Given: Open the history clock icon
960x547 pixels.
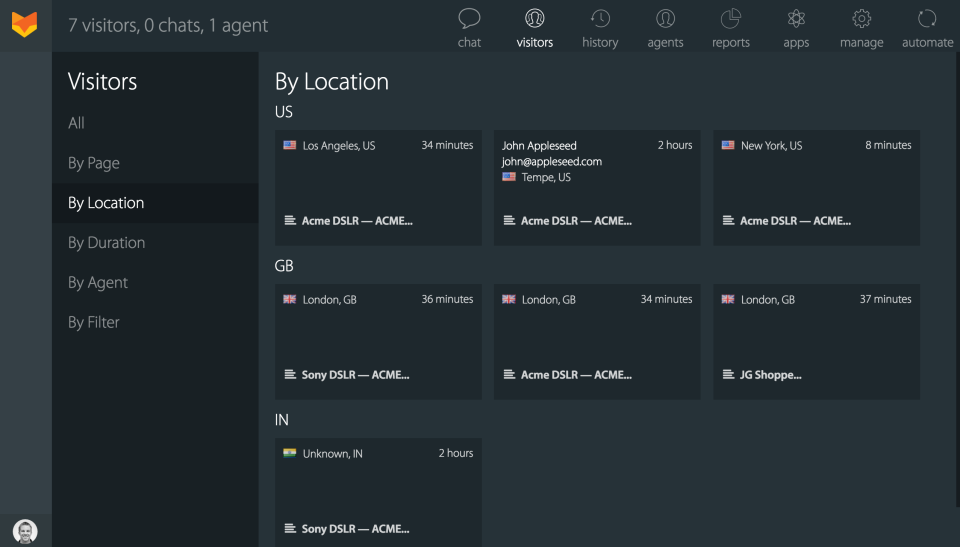Looking at the screenshot, I should (600, 19).
